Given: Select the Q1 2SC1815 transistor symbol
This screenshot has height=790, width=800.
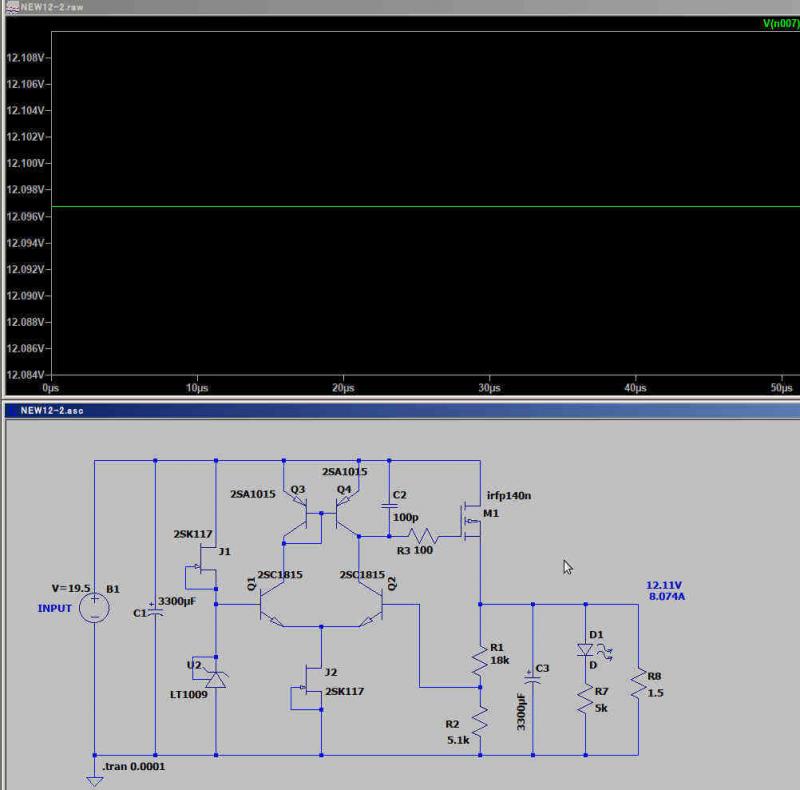Looking at the screenshot, I should 268,605.
